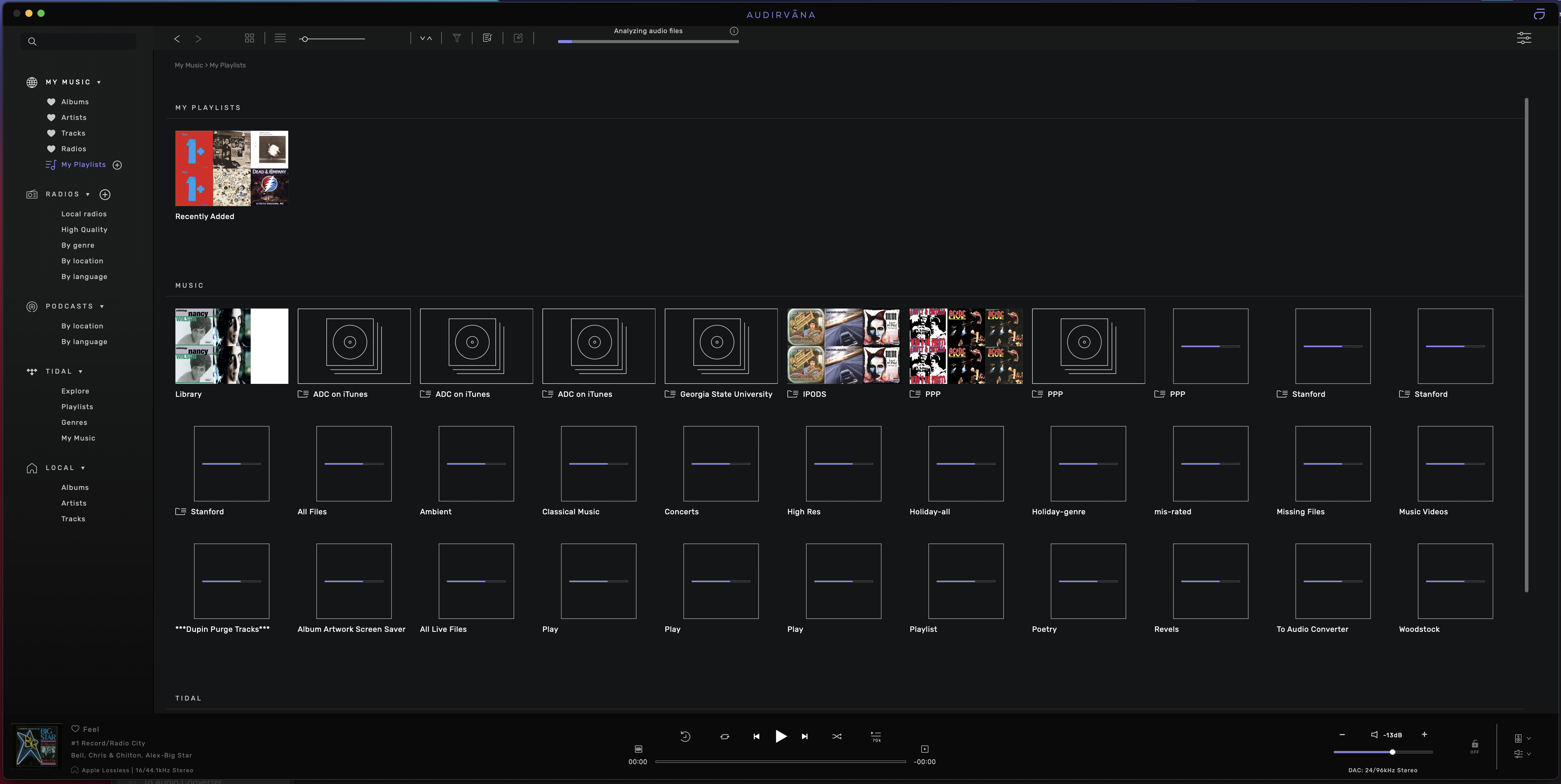Click the search magnifier icon
The image size is (1561, 784).
click(32, 41)
